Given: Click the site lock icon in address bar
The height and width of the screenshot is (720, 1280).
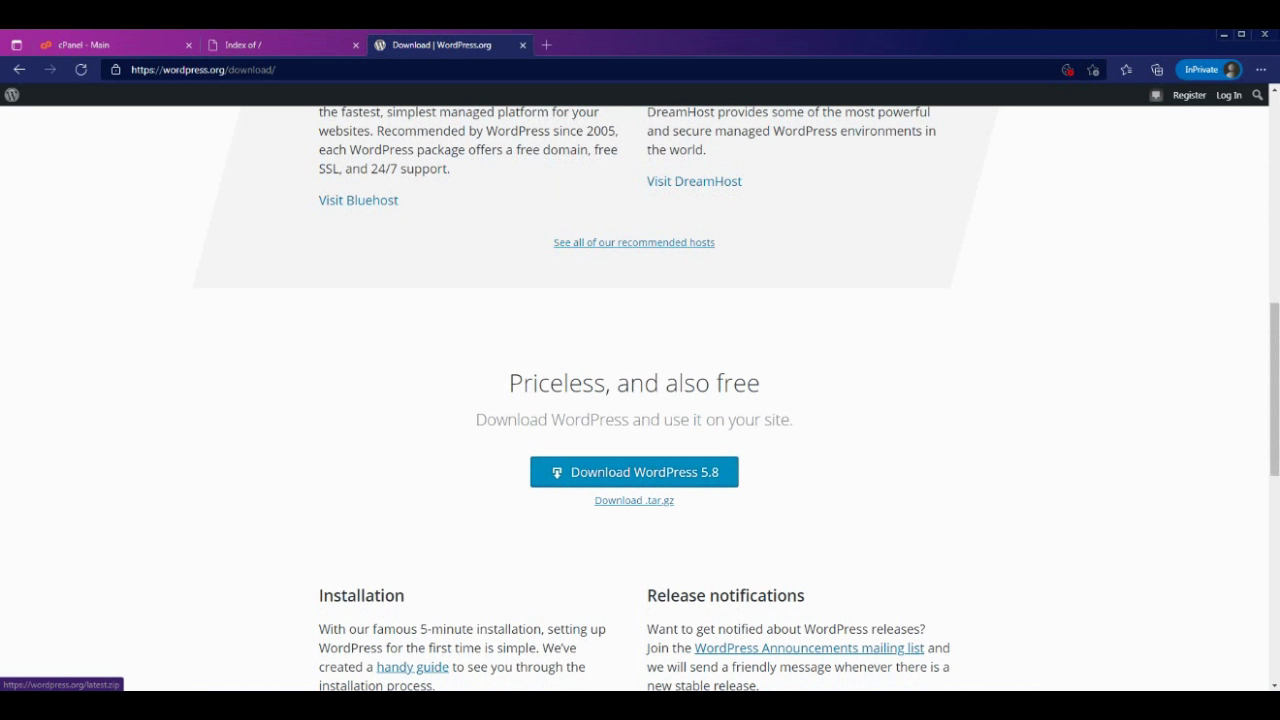Looking at the screenshot, I should [116, 70].
